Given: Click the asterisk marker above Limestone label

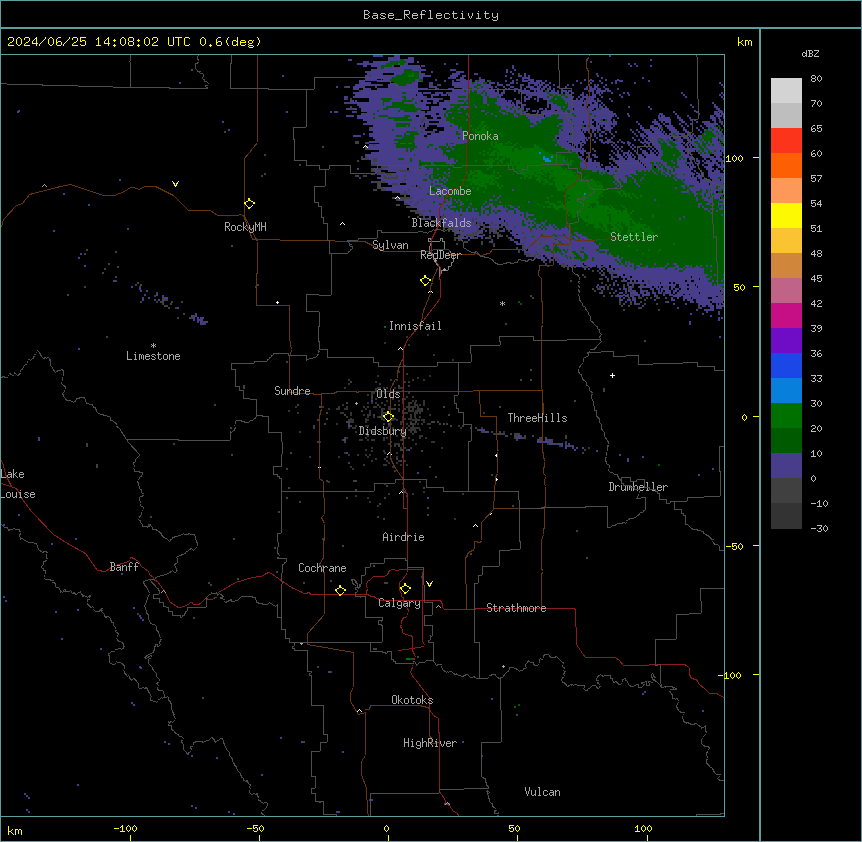Looking at the screenshot, I should [x=153, y=346].
